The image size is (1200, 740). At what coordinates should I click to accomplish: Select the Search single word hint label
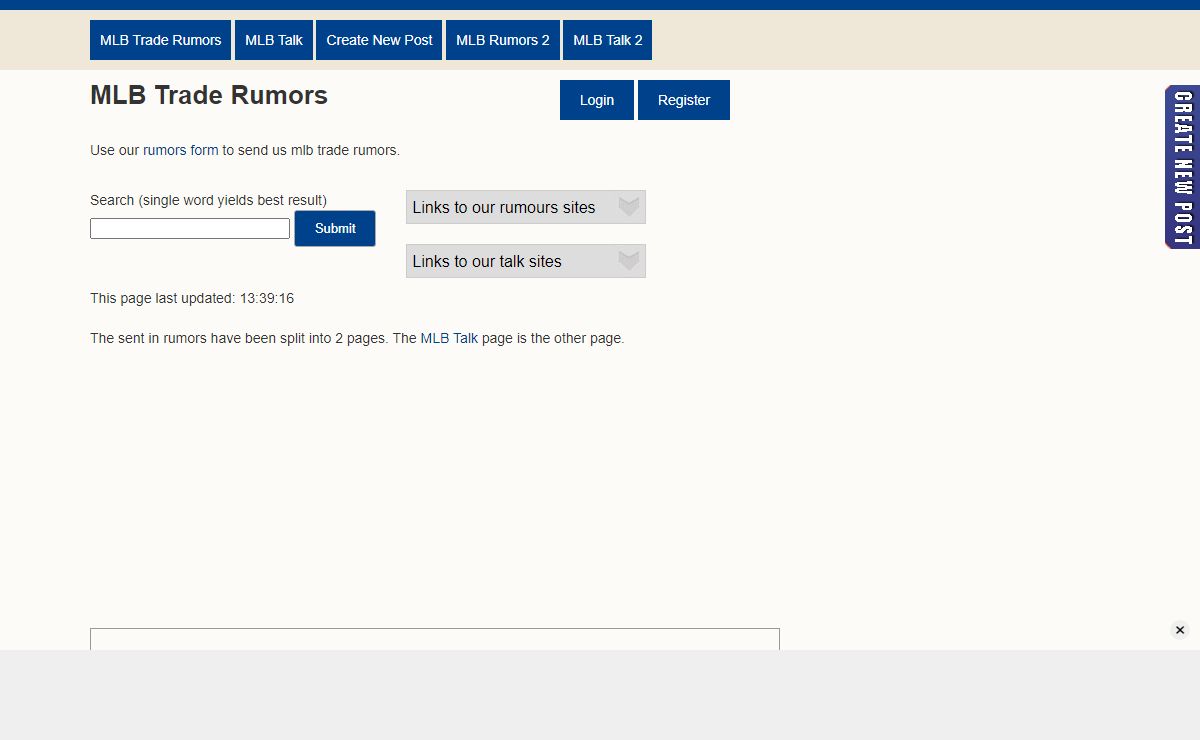(x=208, y=200)
